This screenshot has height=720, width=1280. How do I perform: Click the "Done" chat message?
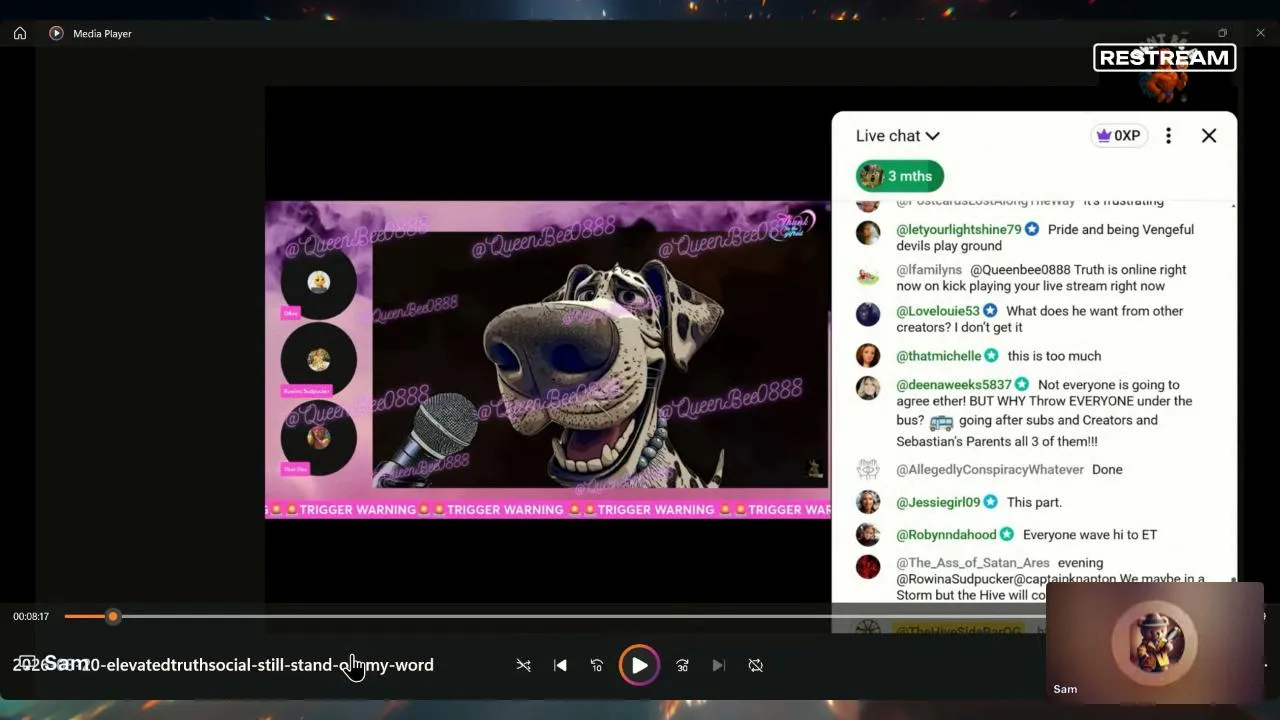point(1107,470)
